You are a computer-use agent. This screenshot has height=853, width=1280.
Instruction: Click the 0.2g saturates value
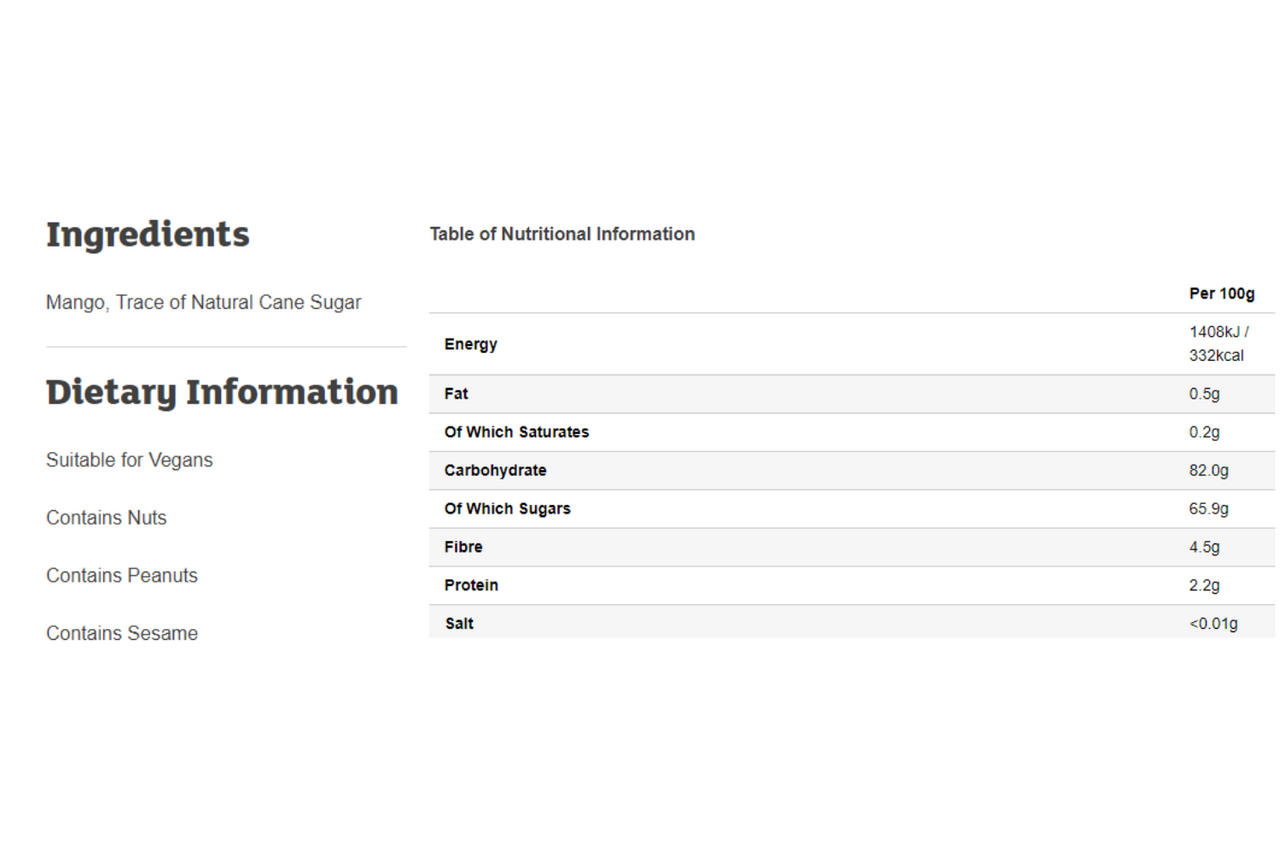(x=1204, y=432)
